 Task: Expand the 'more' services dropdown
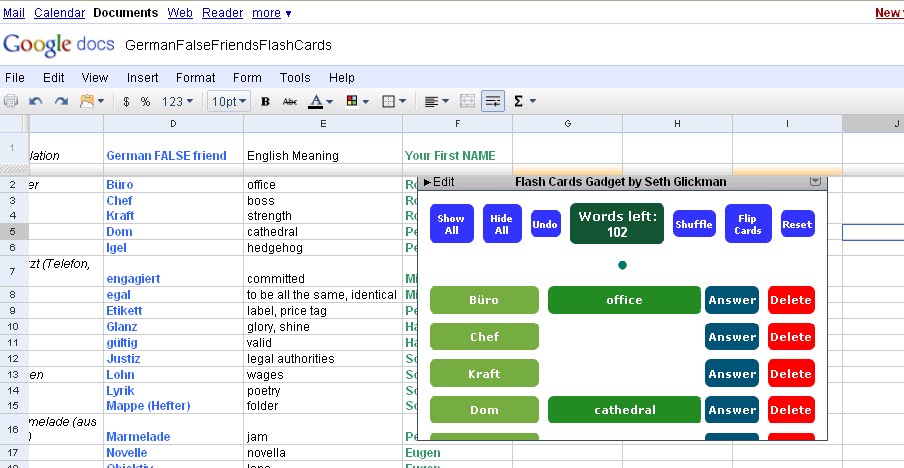pos(272,13)
